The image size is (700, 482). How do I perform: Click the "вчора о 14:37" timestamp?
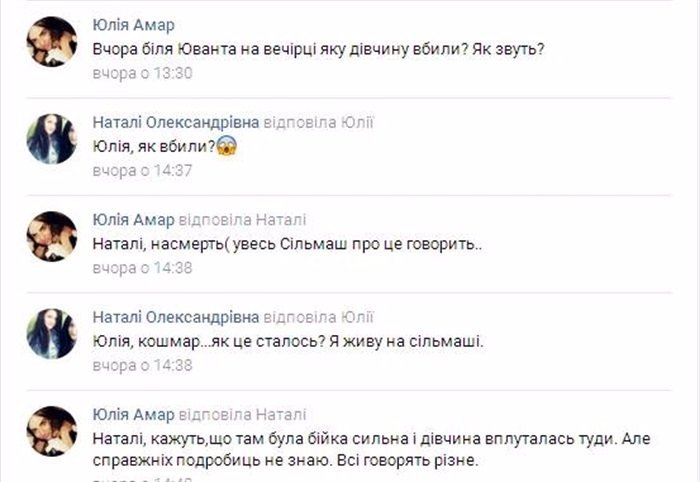click(x=142, y=170)
